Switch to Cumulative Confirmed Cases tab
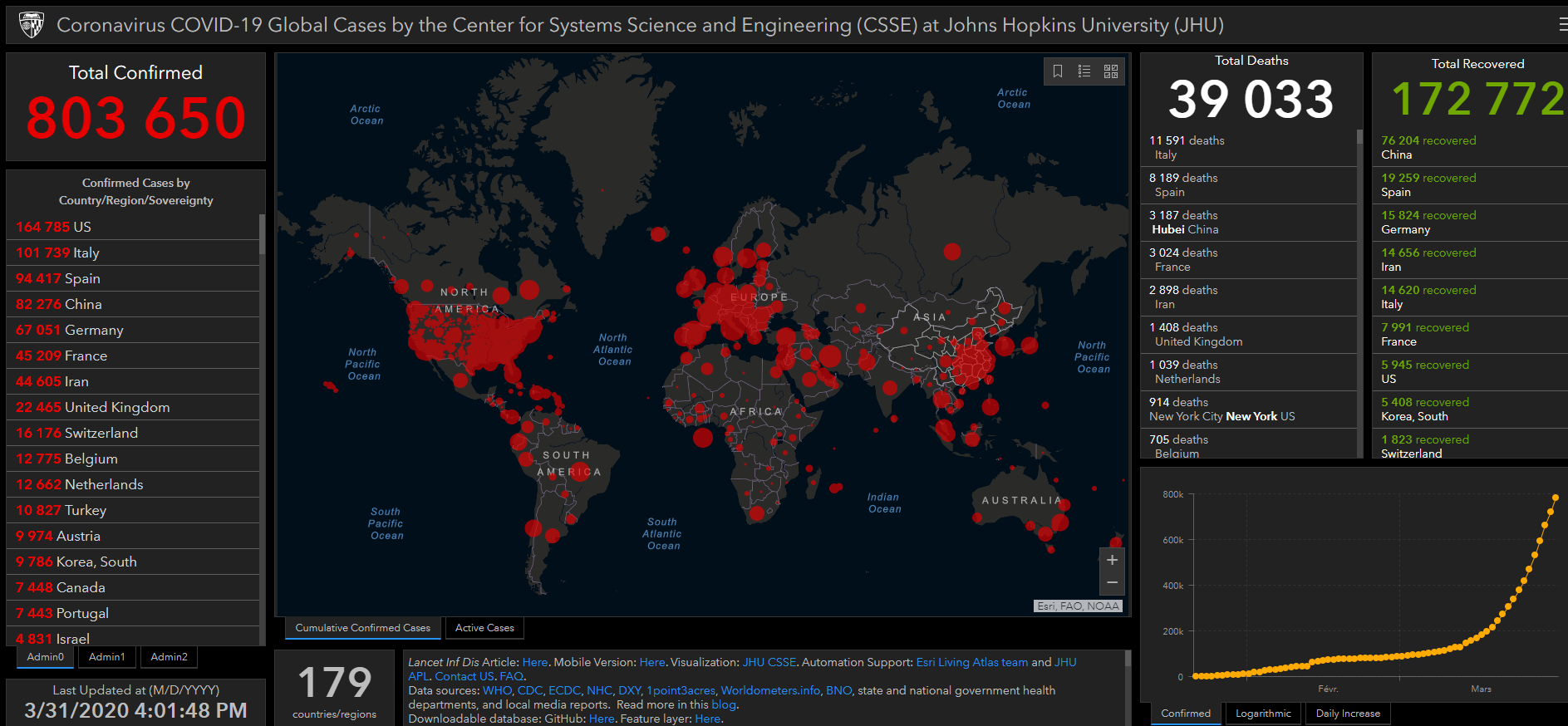This screenshot has height=726, width=1568. [x=363, y=628]
